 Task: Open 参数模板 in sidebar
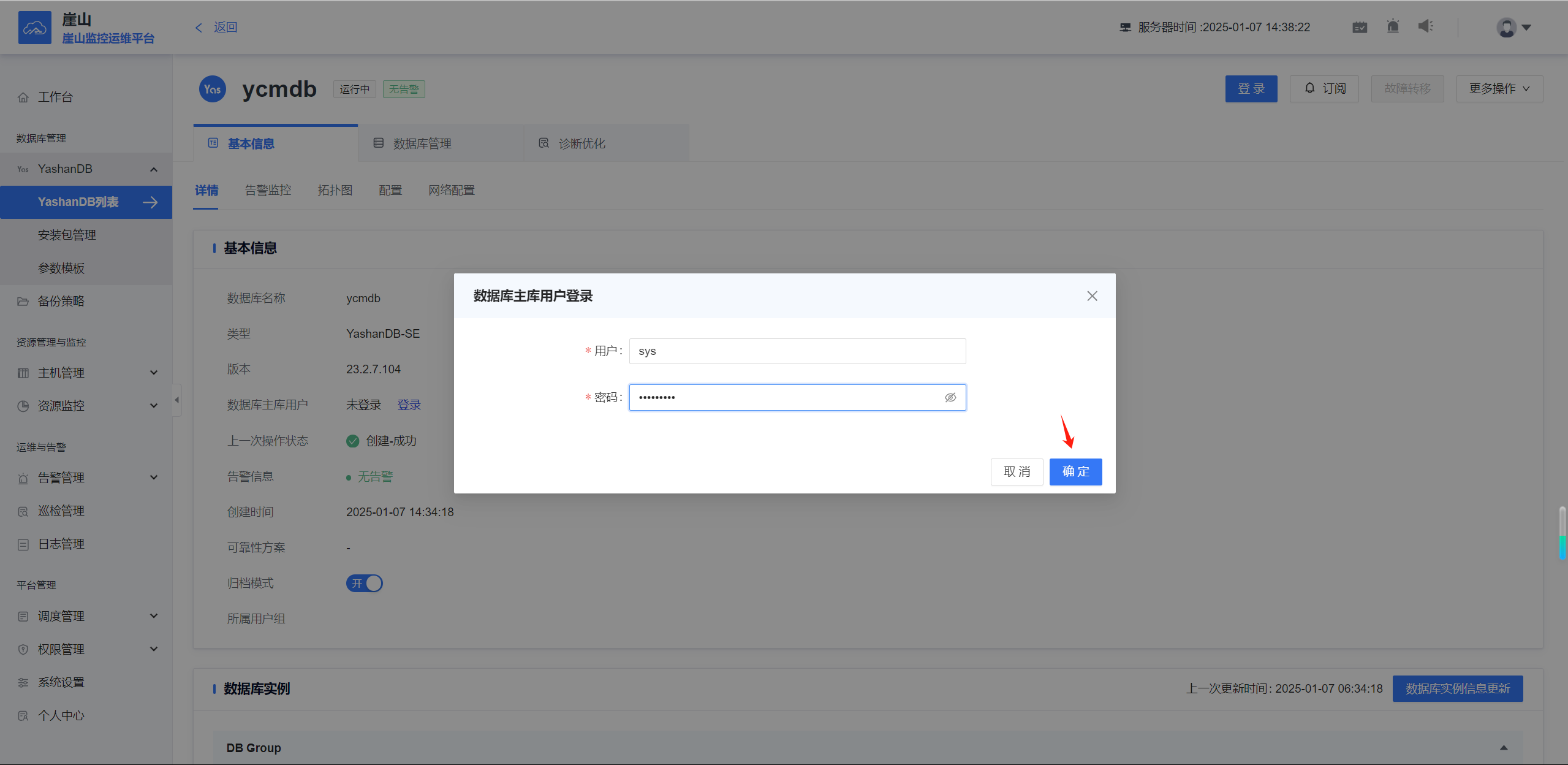[x=86, y=268]
